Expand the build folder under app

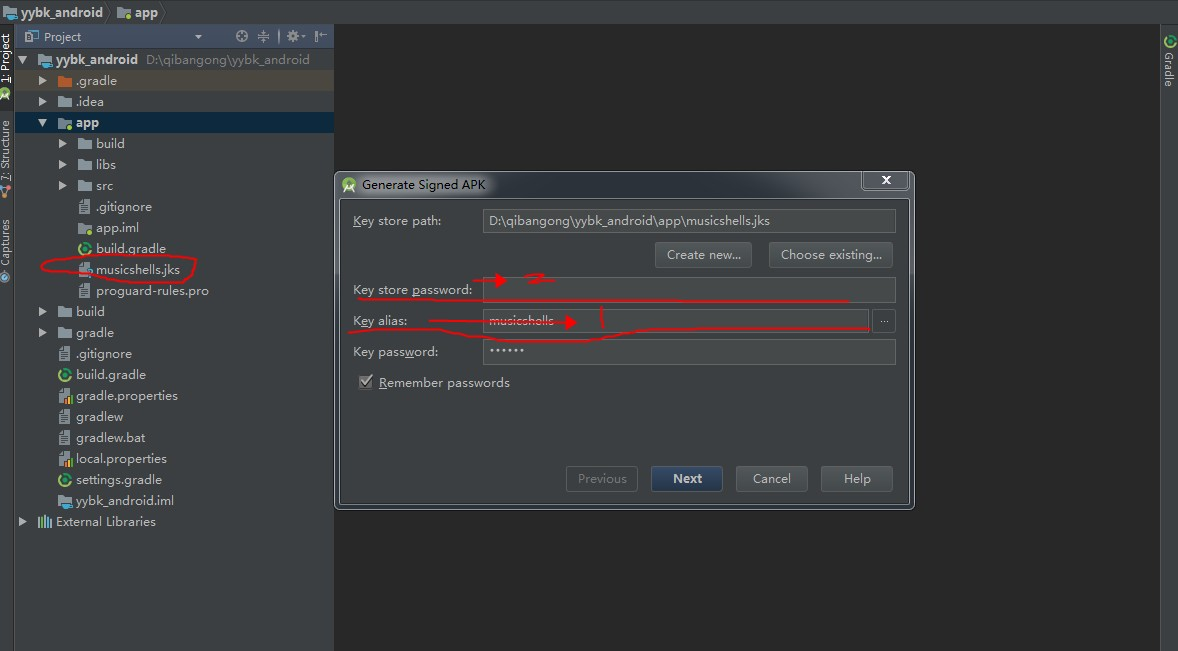pyautogui.click(x=63, y=143)
